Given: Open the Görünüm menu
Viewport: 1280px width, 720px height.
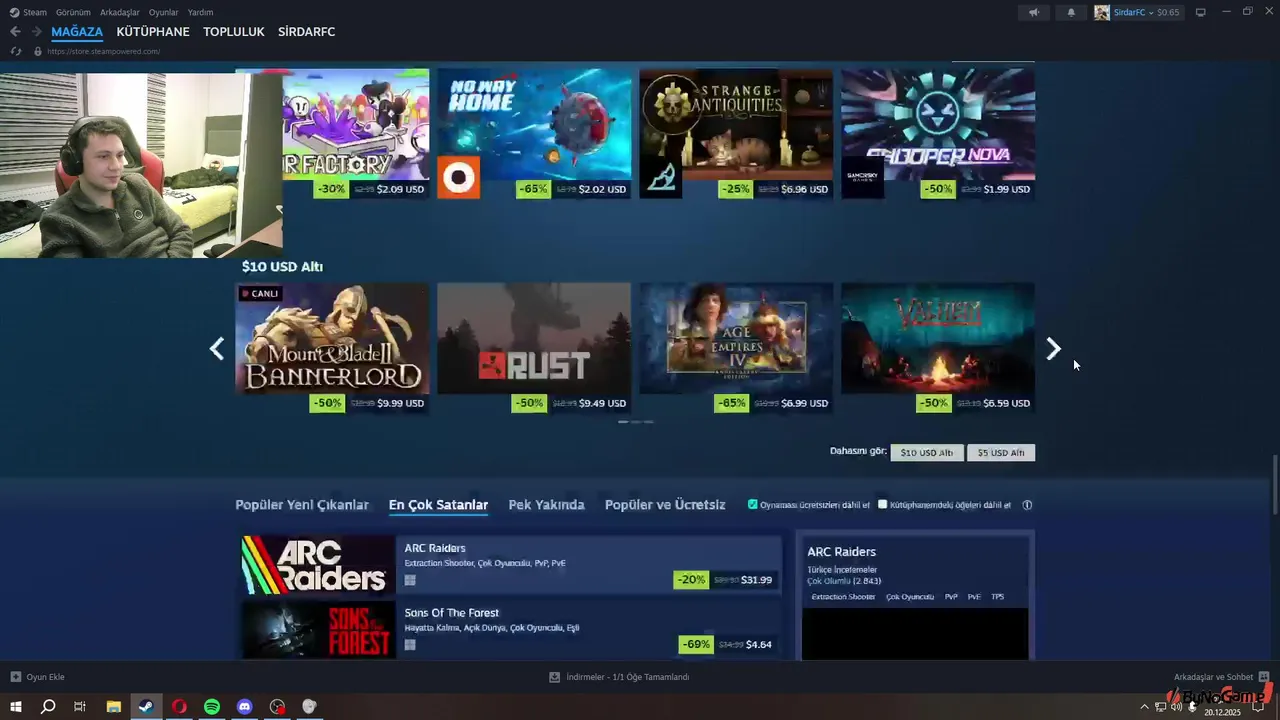Looking at the screenshot, I should (73, 12).
